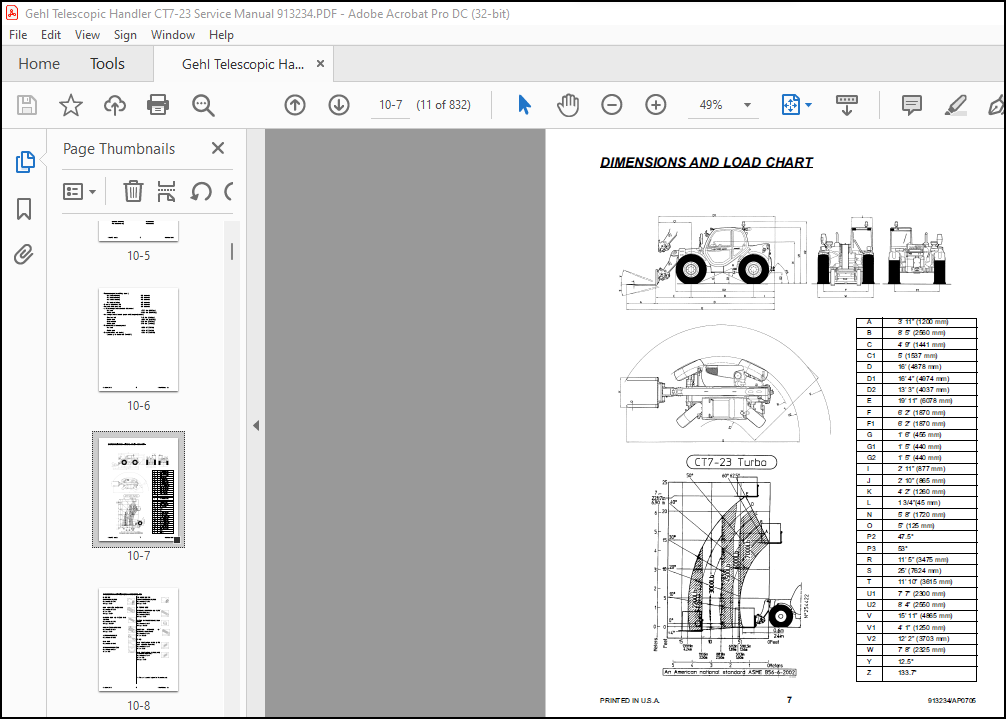The height and width of the screenshot is (719, 1006).
Task: Open Page Thumbnails side panel icon
Action: (25, 162)
